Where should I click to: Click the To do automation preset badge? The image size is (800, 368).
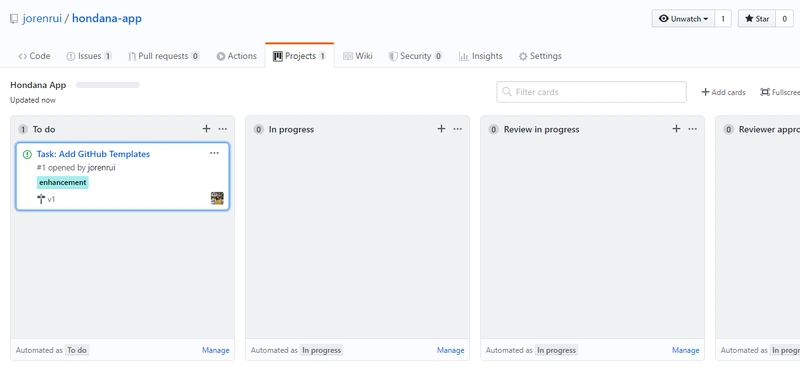[x=77, y=350]
